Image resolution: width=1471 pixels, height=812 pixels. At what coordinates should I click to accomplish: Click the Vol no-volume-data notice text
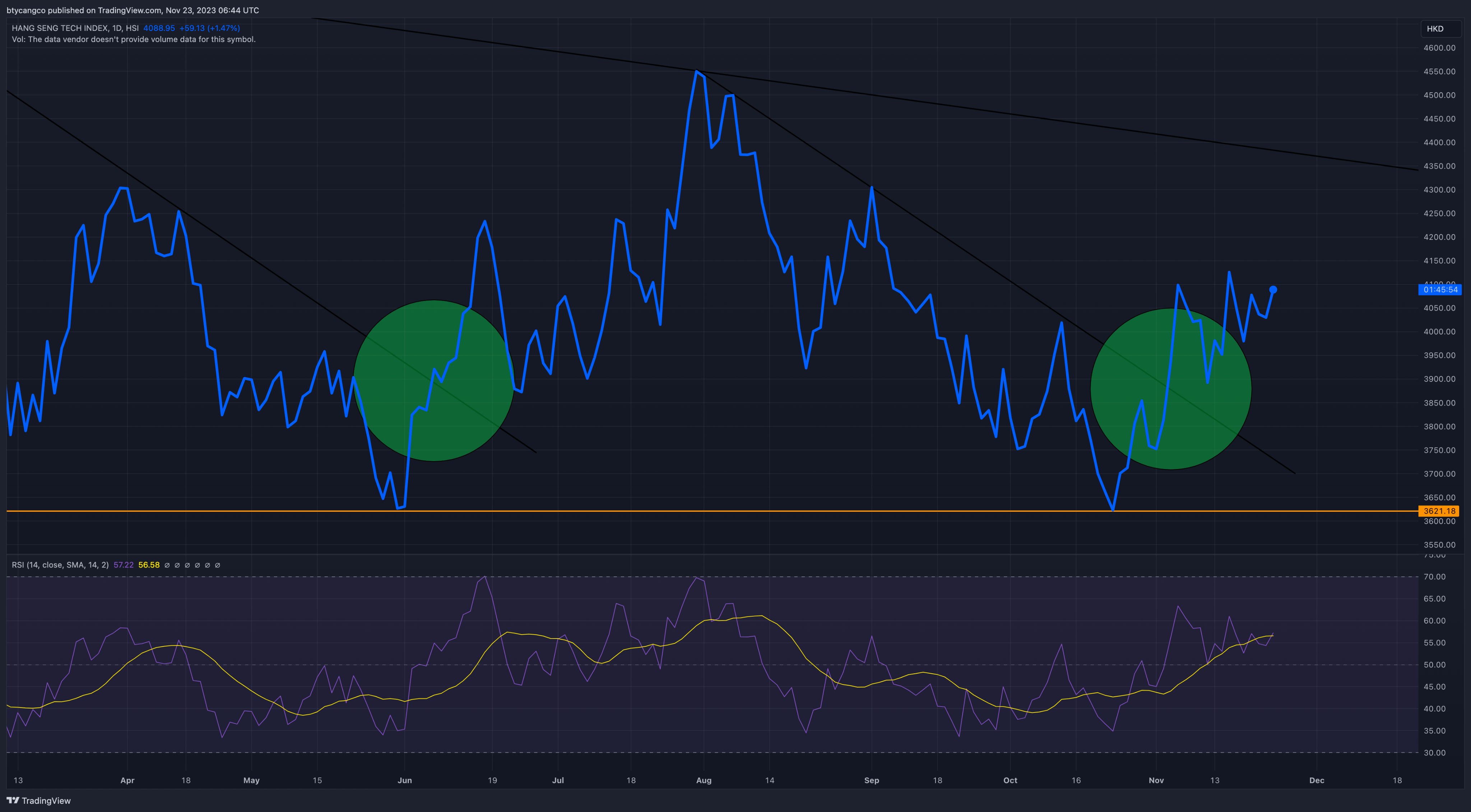click(134, 40)
